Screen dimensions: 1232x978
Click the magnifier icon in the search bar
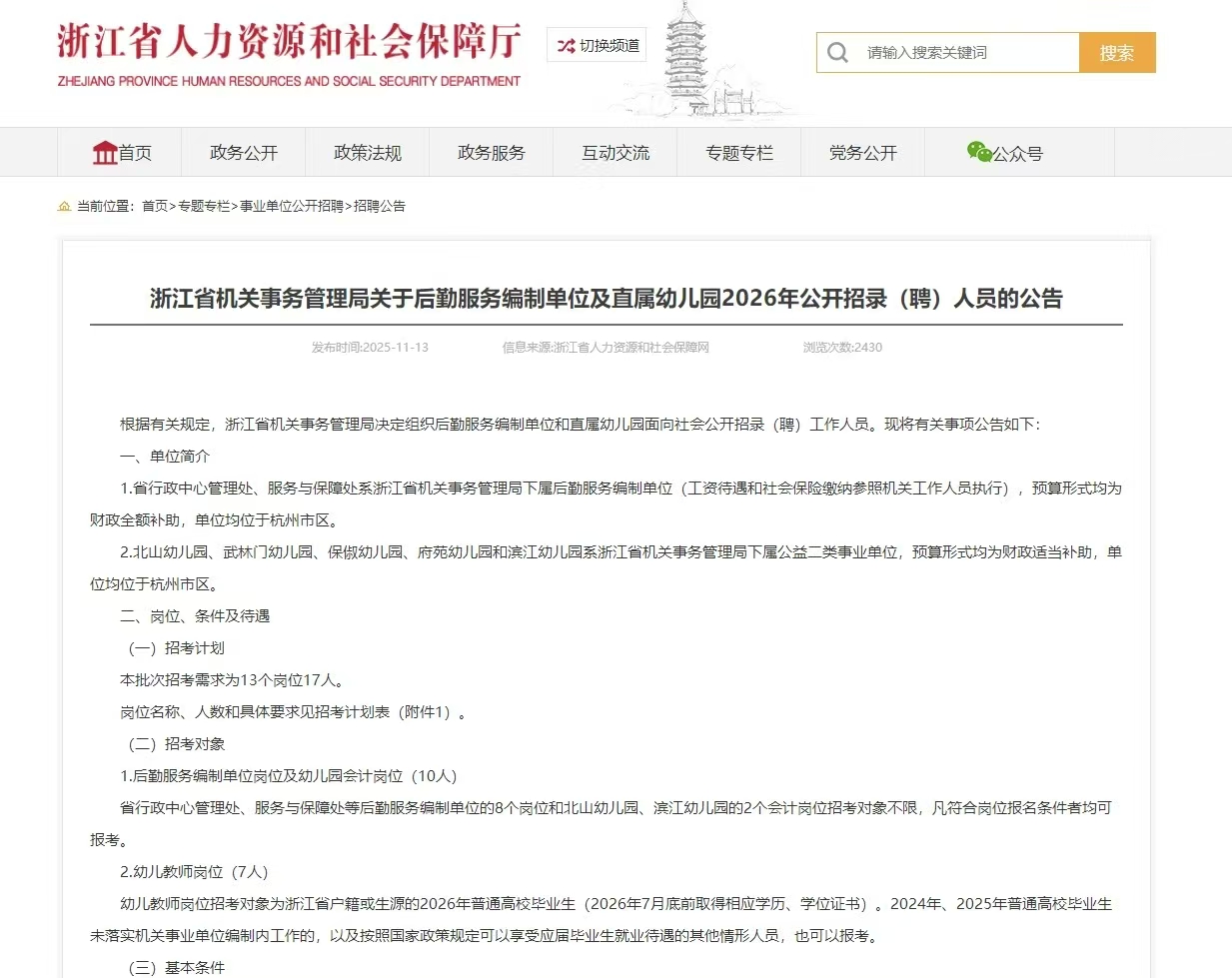pyautogui.click(x=837, y=52)
